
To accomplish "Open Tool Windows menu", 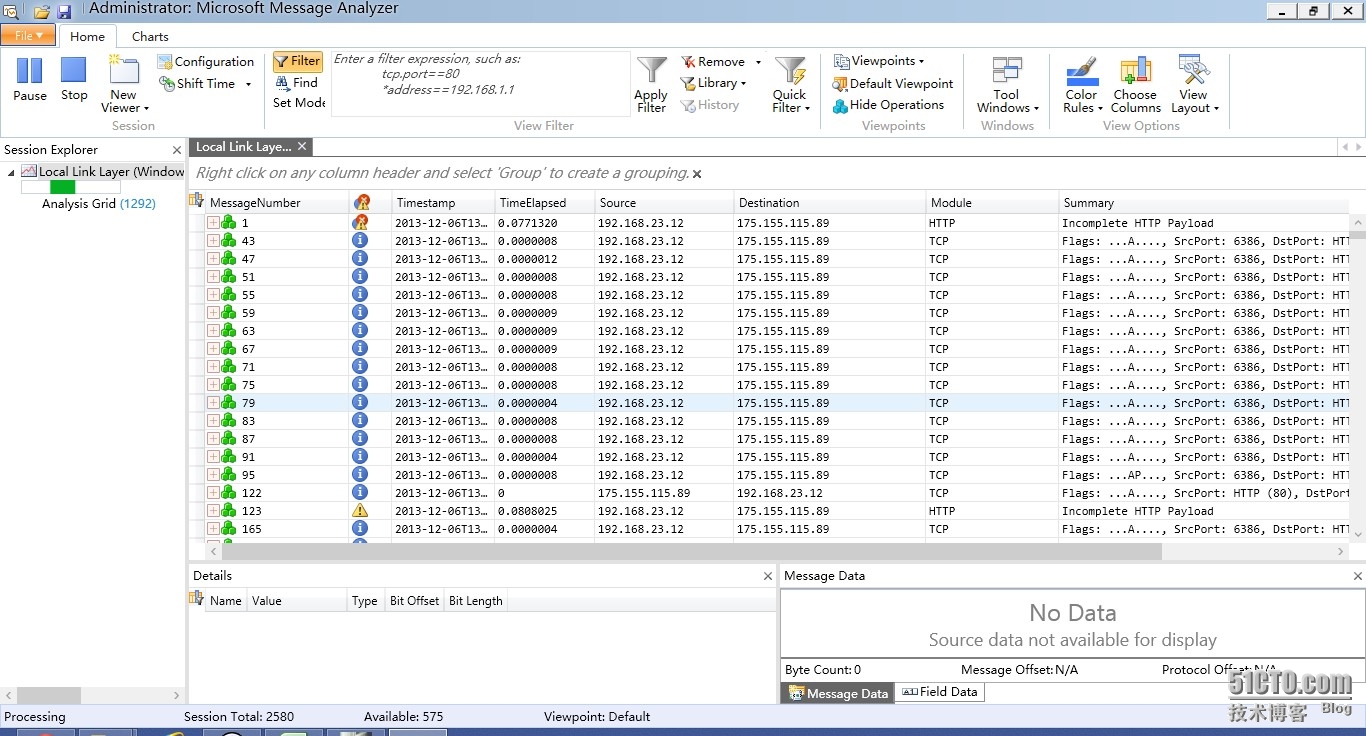I will click(1007, 85).
